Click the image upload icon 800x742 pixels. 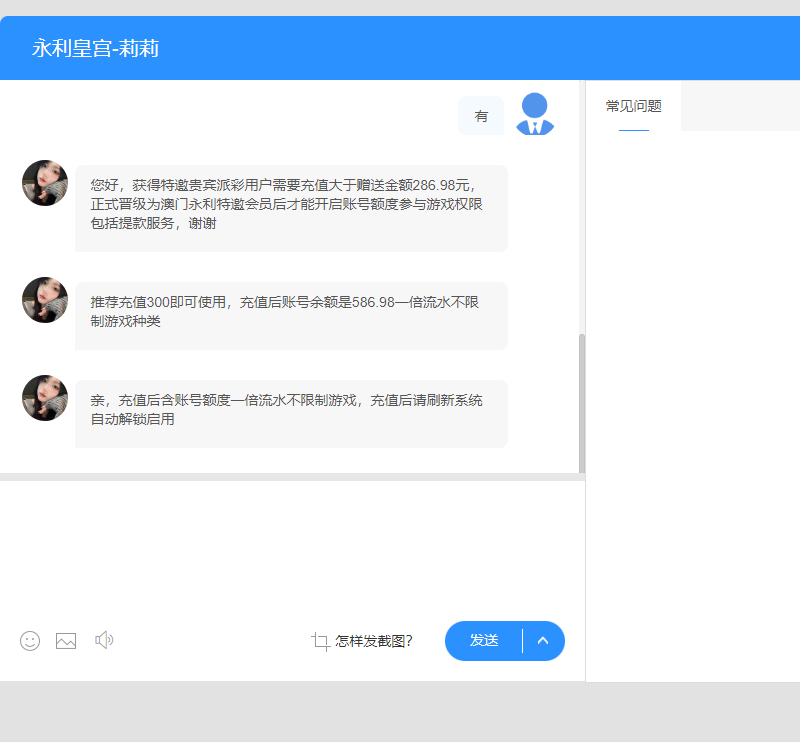click(66, 641)
